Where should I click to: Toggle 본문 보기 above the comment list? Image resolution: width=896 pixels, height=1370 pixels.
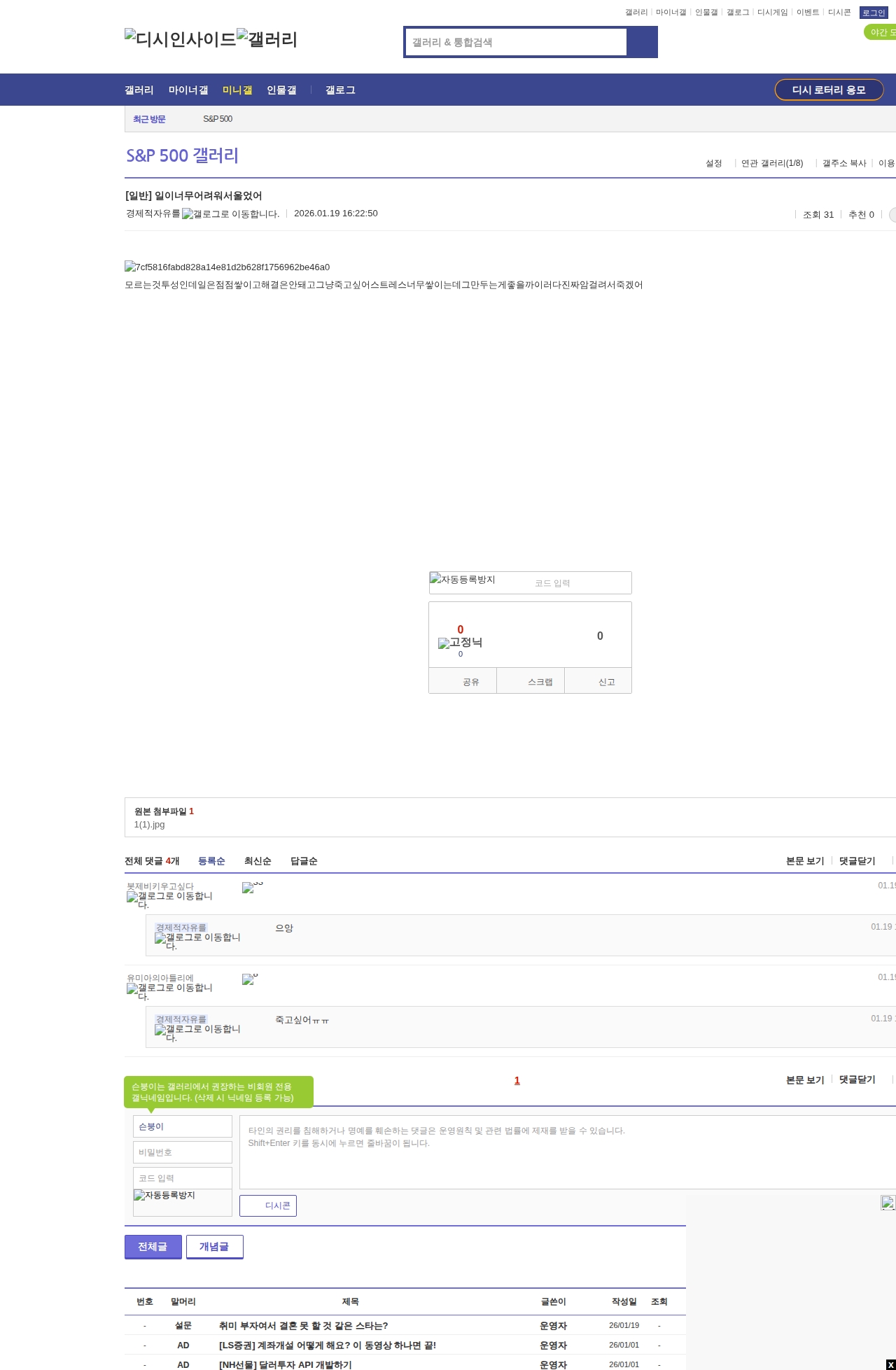(804, 861)
